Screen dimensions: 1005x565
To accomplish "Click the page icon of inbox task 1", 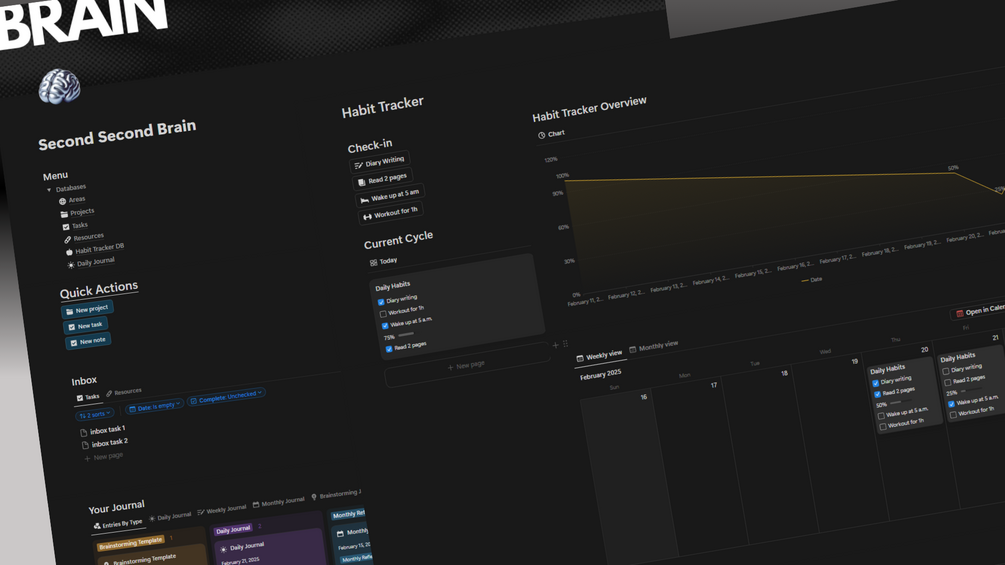I will [x=83, y=432].
